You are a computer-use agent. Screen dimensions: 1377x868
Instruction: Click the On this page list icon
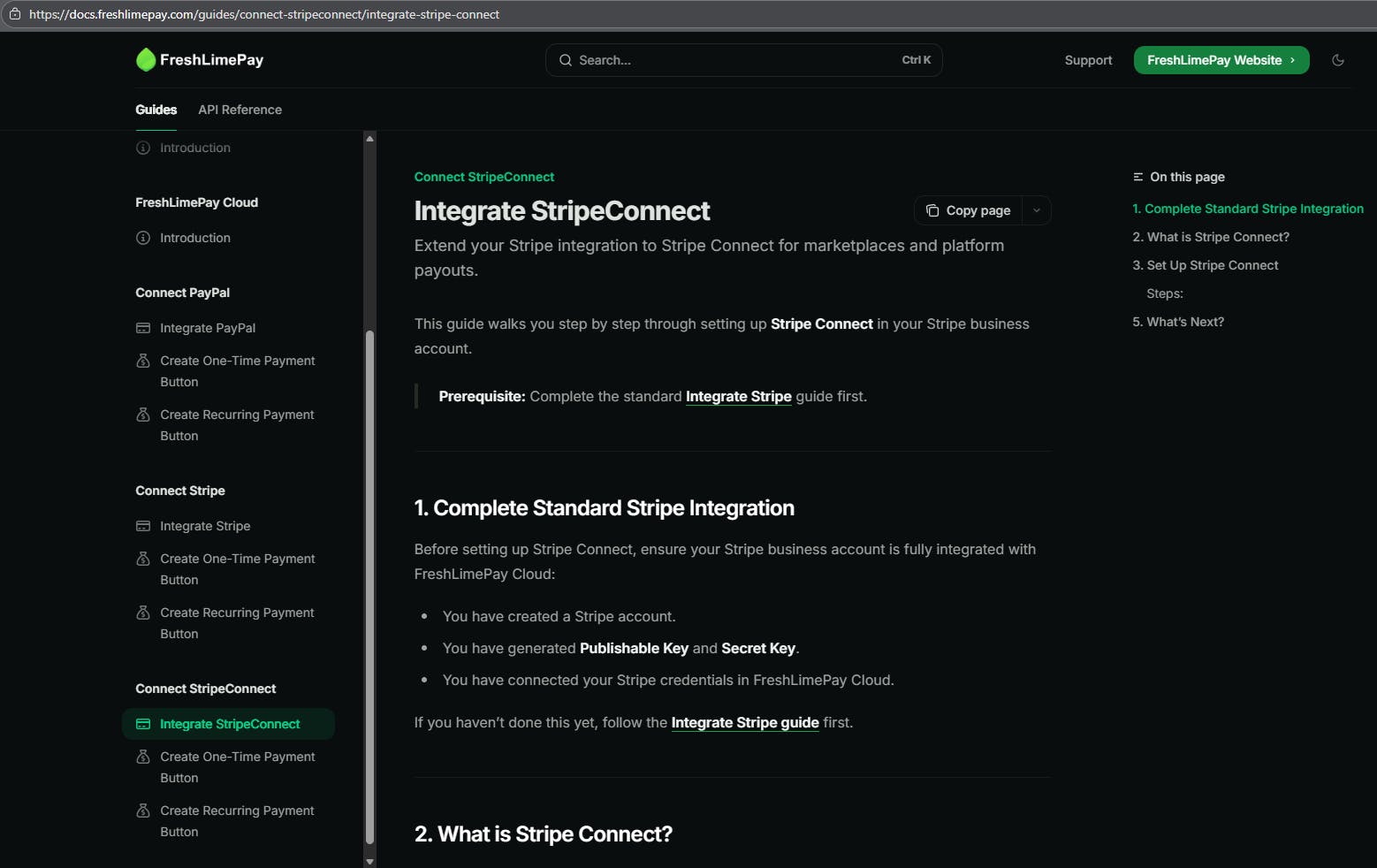(1138, 177)
